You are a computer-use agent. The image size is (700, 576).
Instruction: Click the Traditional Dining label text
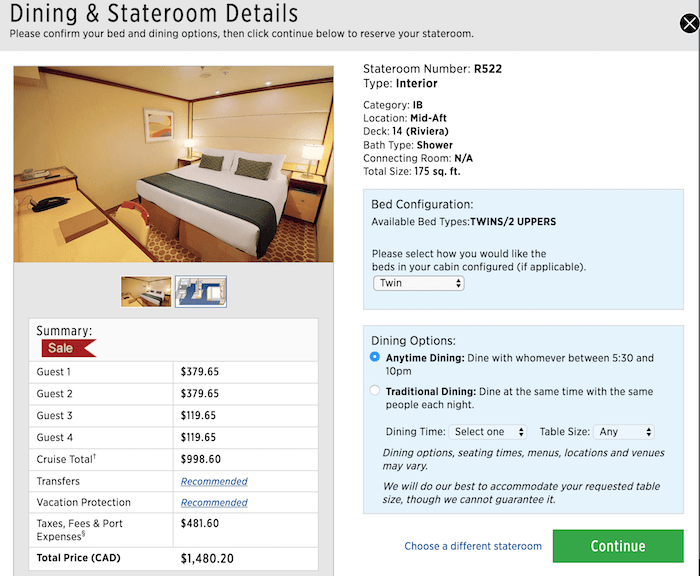[434, 391]
